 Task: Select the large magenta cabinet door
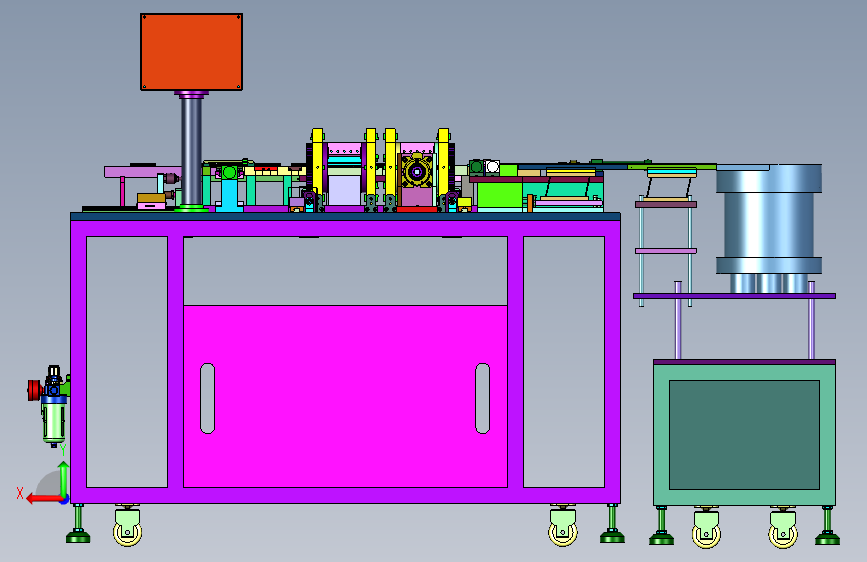(346, 396)
